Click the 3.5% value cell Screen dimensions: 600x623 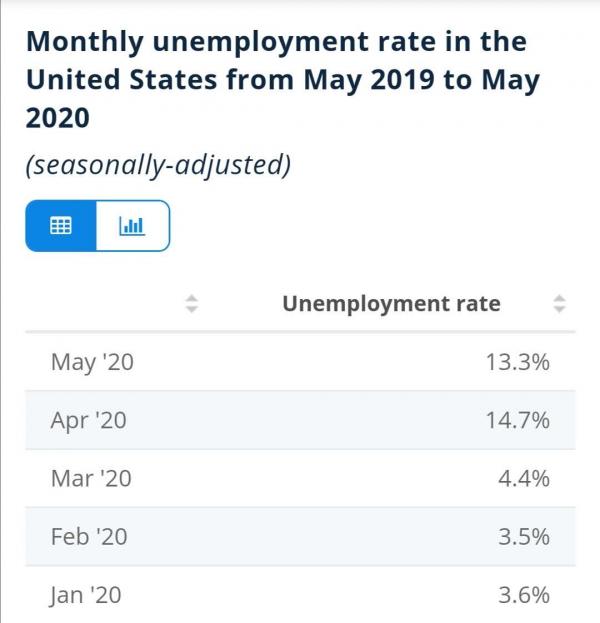click(523, 536)
